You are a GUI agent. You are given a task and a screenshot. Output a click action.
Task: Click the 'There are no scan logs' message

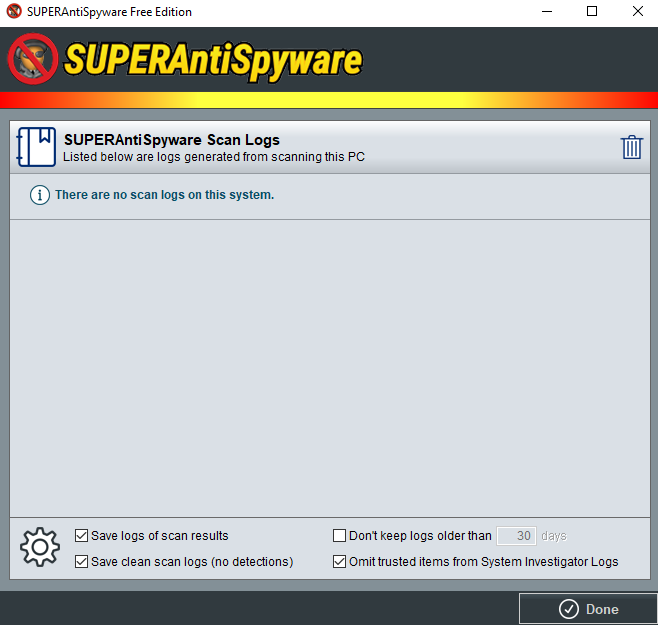(164, 195)
